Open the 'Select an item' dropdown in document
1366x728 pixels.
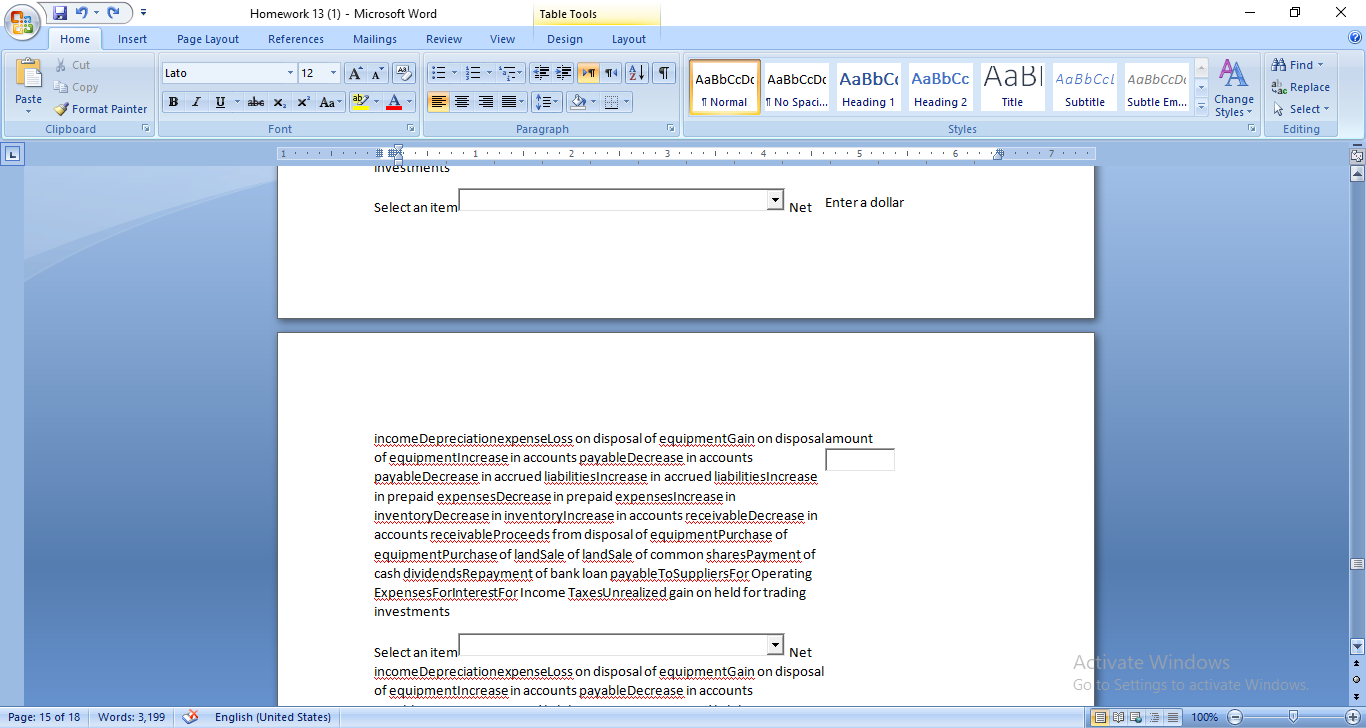tap(774, 200)
